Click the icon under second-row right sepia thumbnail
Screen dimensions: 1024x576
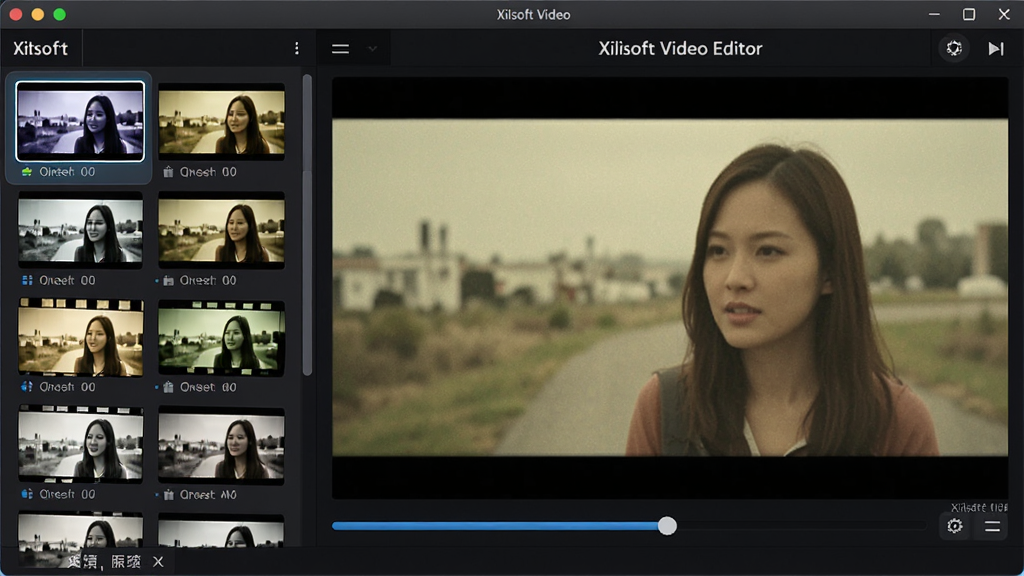(168, 280)
